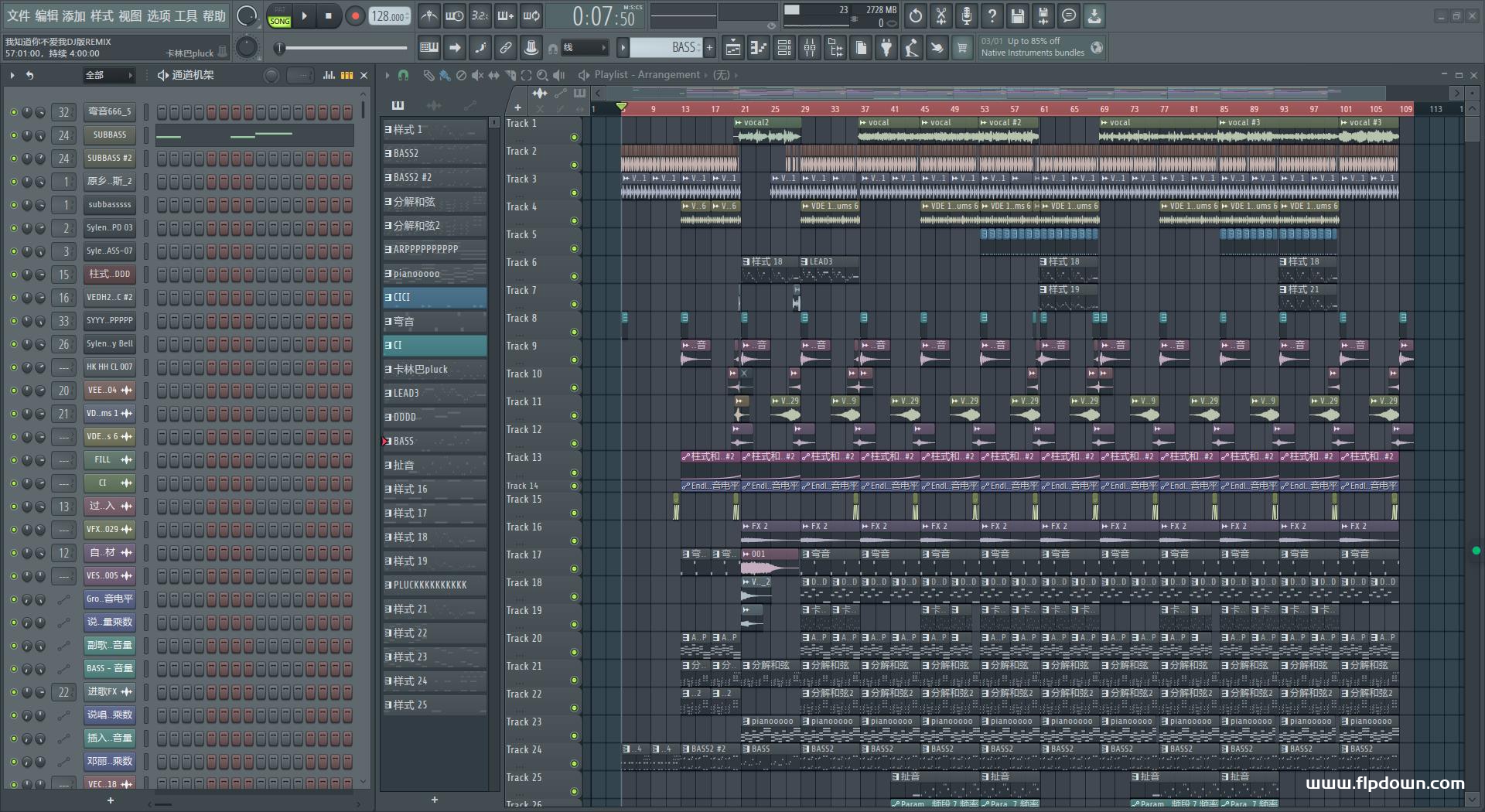Expand the playlist options menu arrow
The image size is (1485, 812).
click(x=387, y=75)
